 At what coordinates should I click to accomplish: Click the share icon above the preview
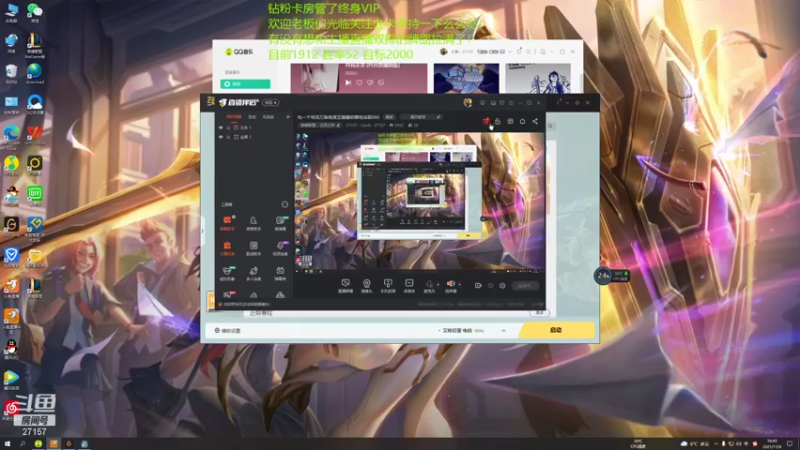tap(535, 121)
